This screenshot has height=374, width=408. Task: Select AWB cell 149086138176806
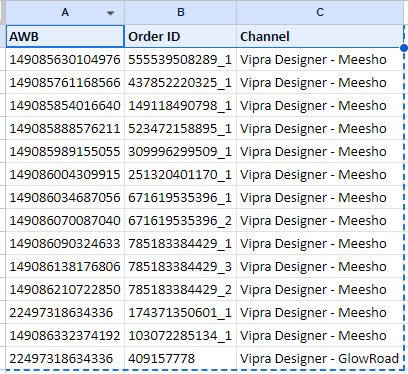point(65,266)
